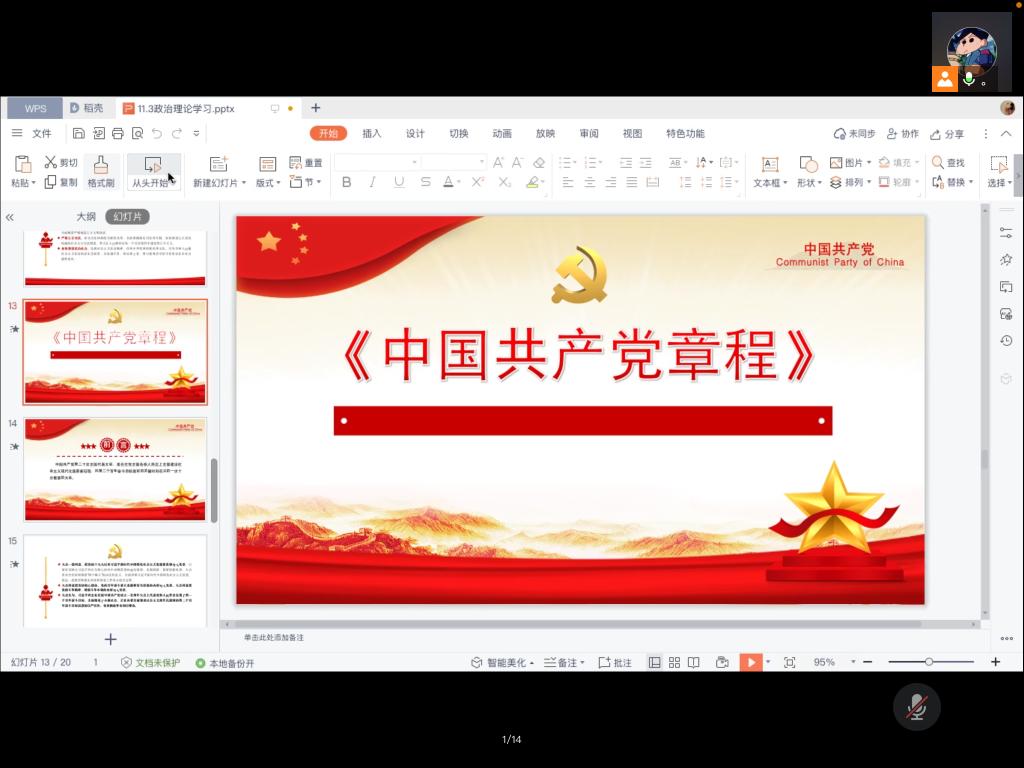Image resolution: width=1024 pixels, height=768 pixels.
Task: Toggle italic formatting
Action: click(x=372, y=182)
